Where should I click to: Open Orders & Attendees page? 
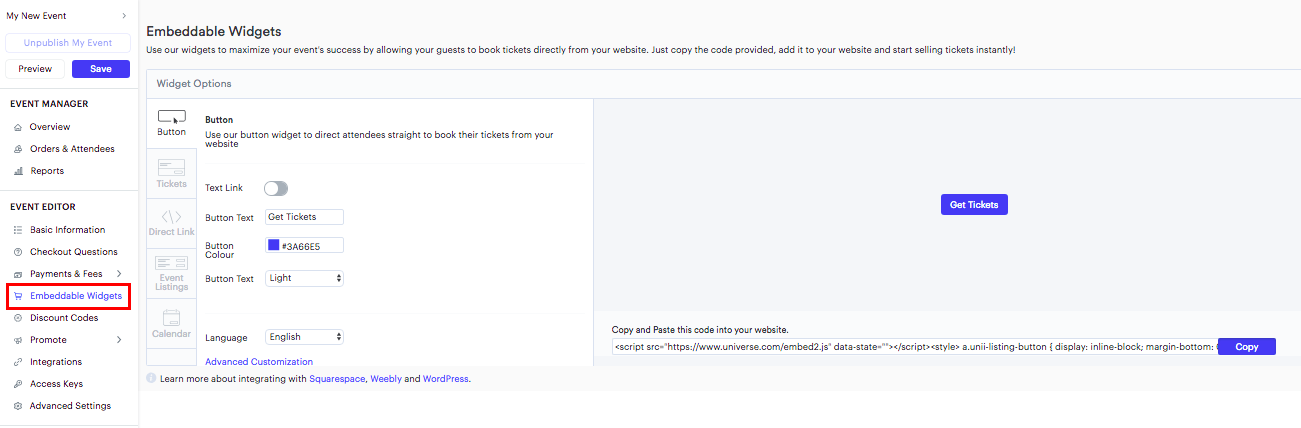[x=72, y=149]
